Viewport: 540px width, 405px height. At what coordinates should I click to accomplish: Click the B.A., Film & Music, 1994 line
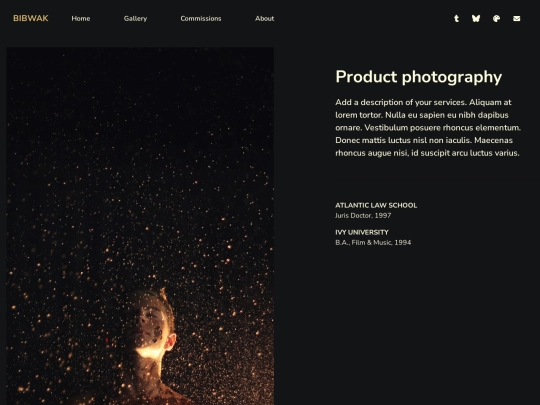[x=373, y=242]
